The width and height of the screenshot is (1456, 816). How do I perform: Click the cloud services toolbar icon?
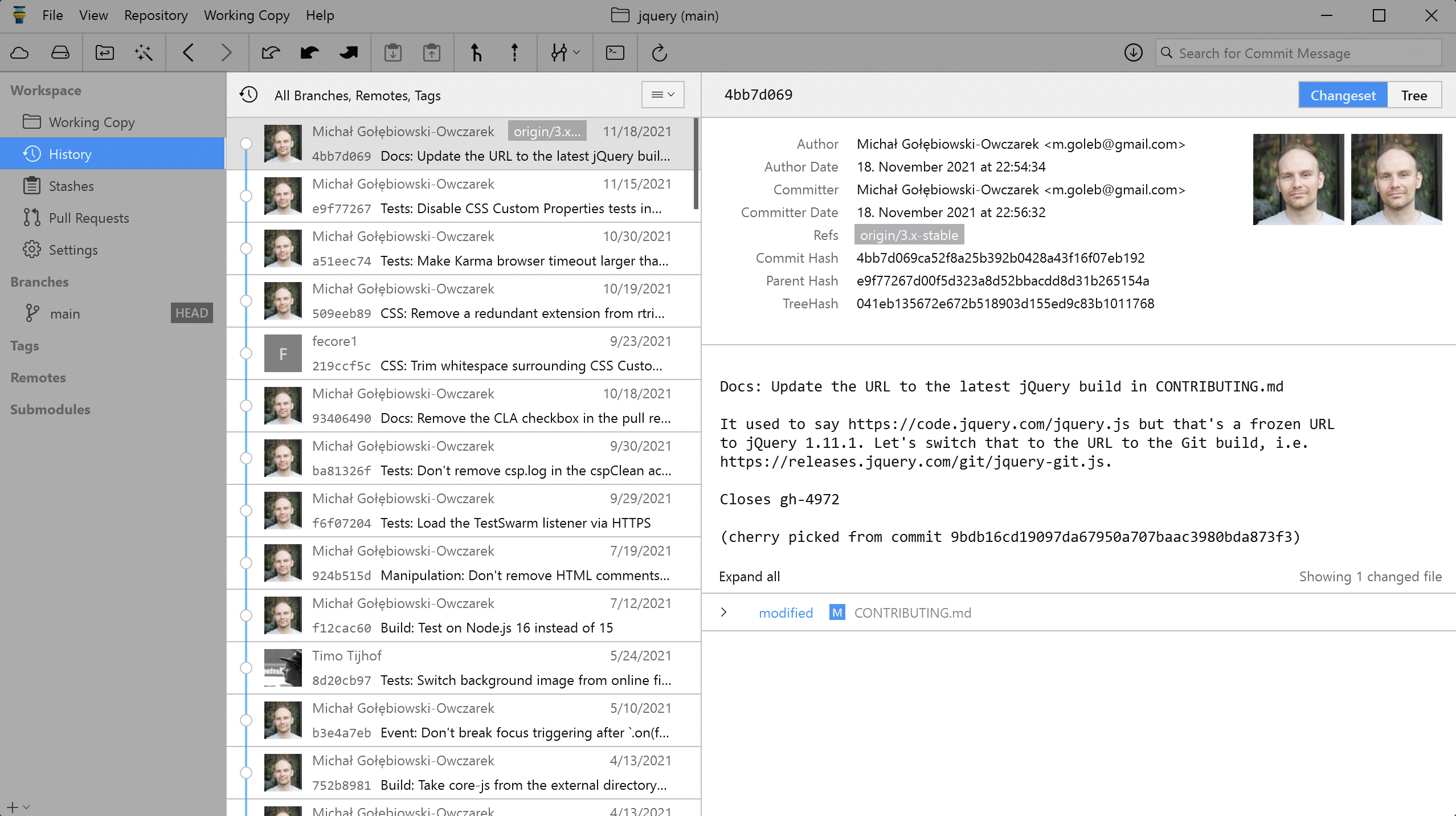[x=20, y=53]
